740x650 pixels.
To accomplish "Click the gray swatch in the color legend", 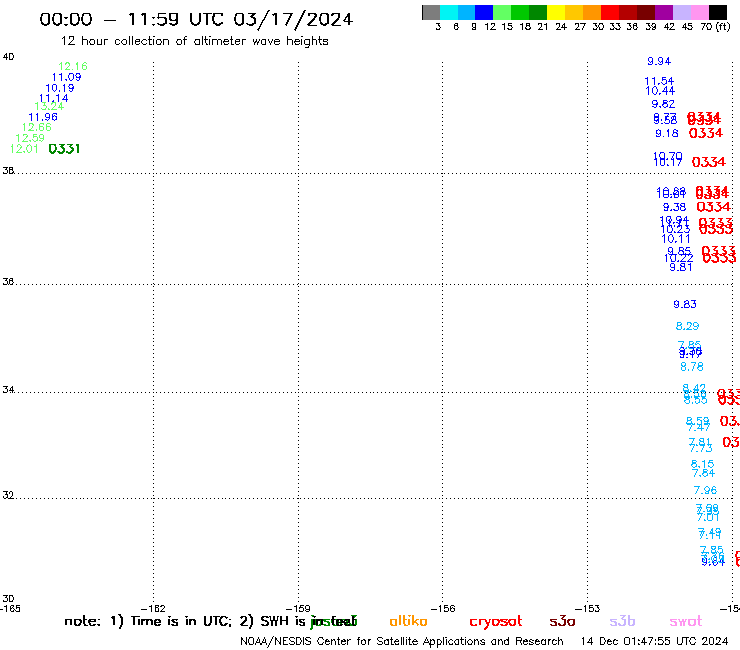I will 431,12.
